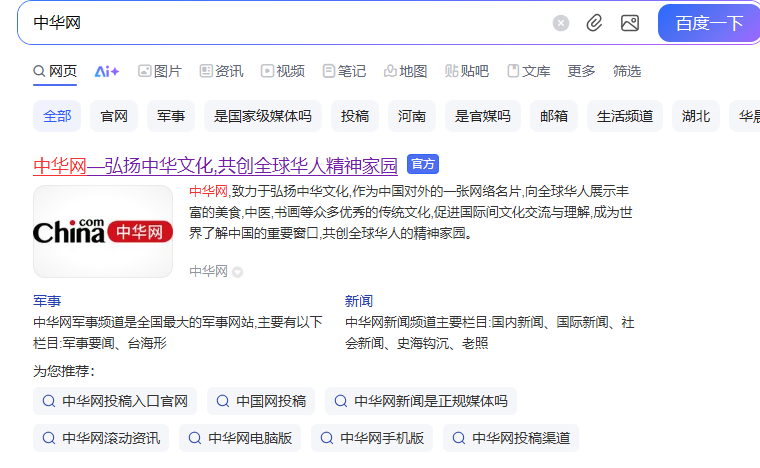Viewport: 760px width, 468px height.
Task: Open the Ai+ tab
Action: pyautogui.click(x=107, y=72)
